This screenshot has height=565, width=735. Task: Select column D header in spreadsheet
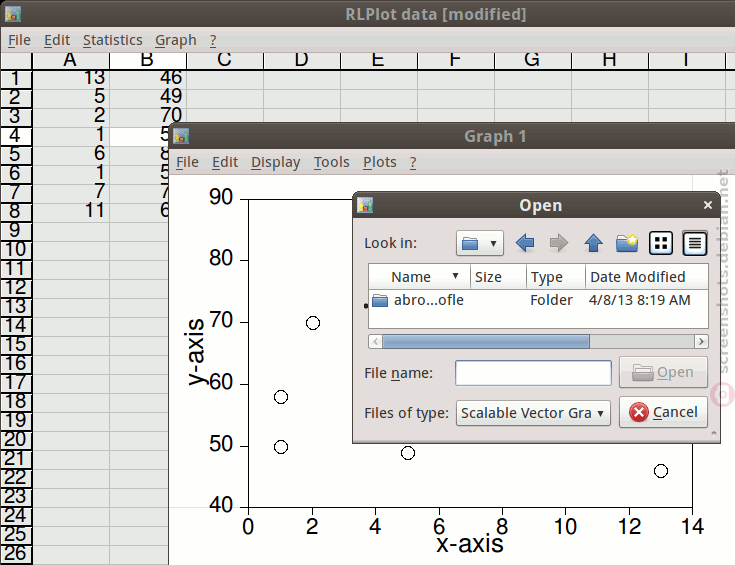tap(301, 60)
